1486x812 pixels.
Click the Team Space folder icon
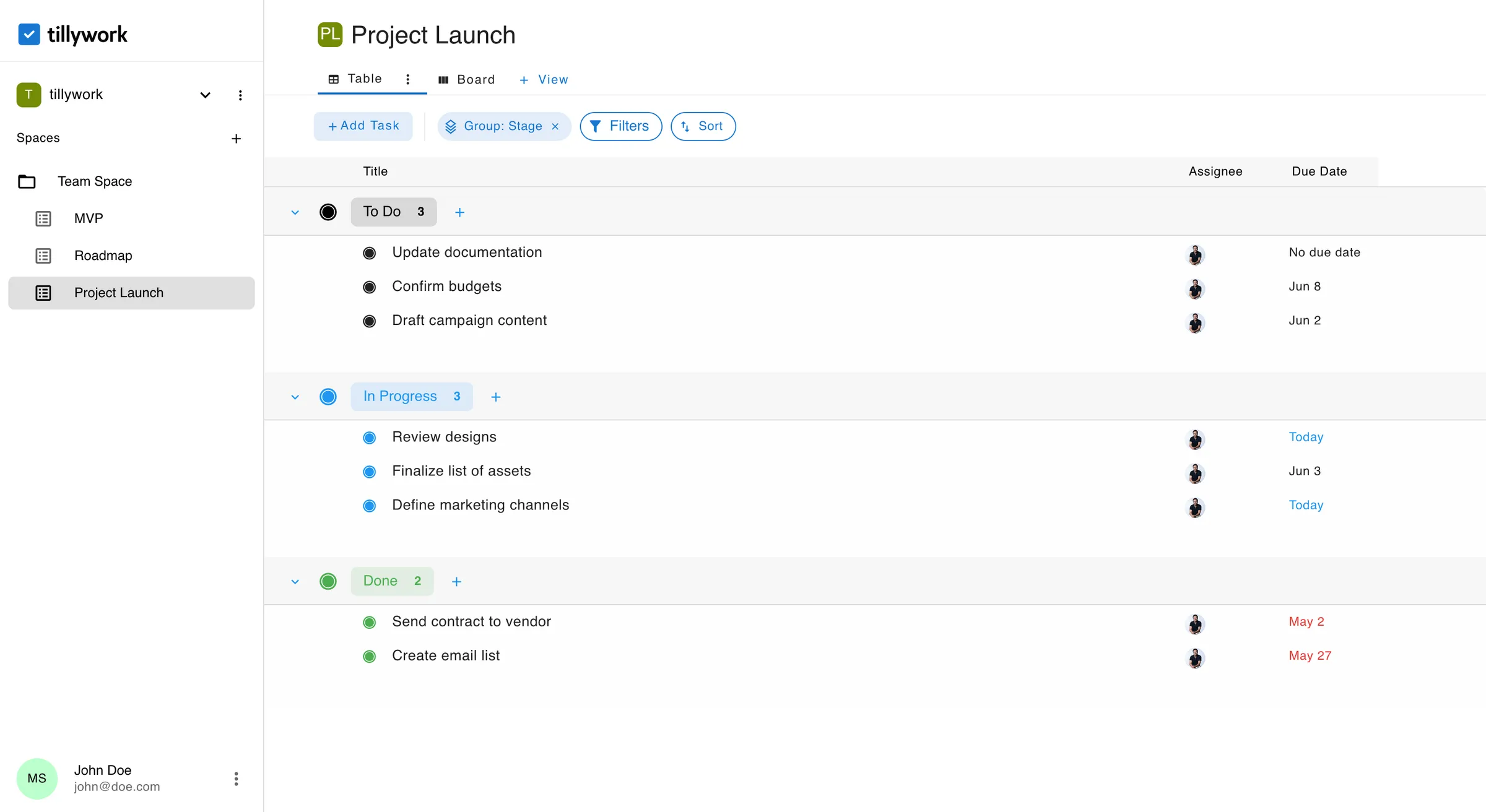point(27,181)
